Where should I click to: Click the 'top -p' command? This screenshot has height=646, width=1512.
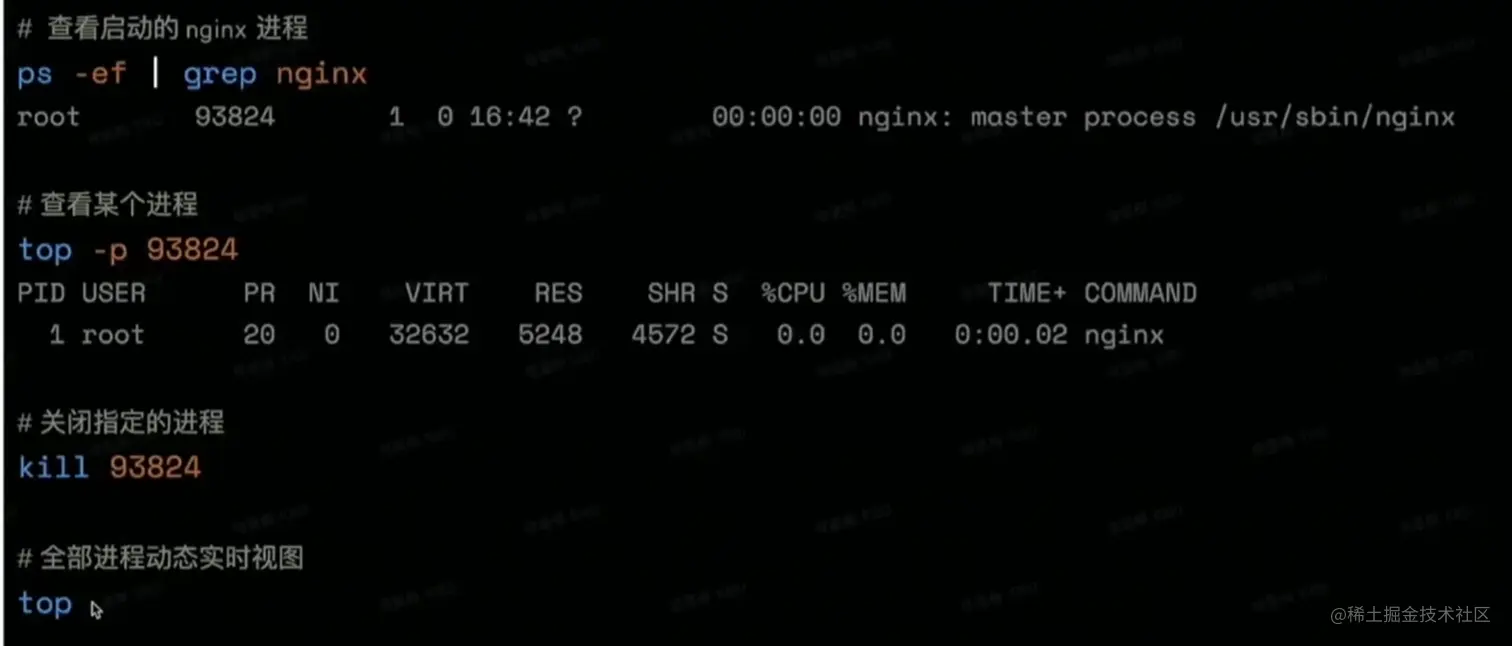72,249
